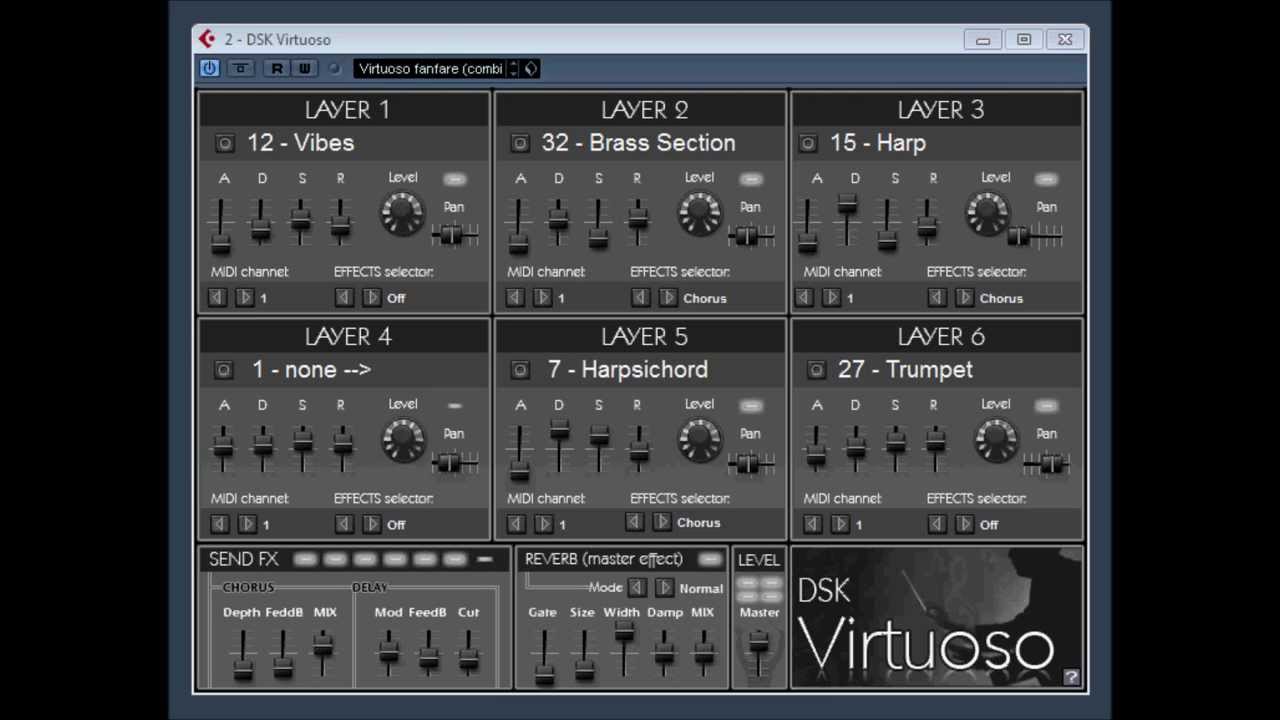Decrease Layer 1 MIDI channel with left arrow

tap(217, 297)
